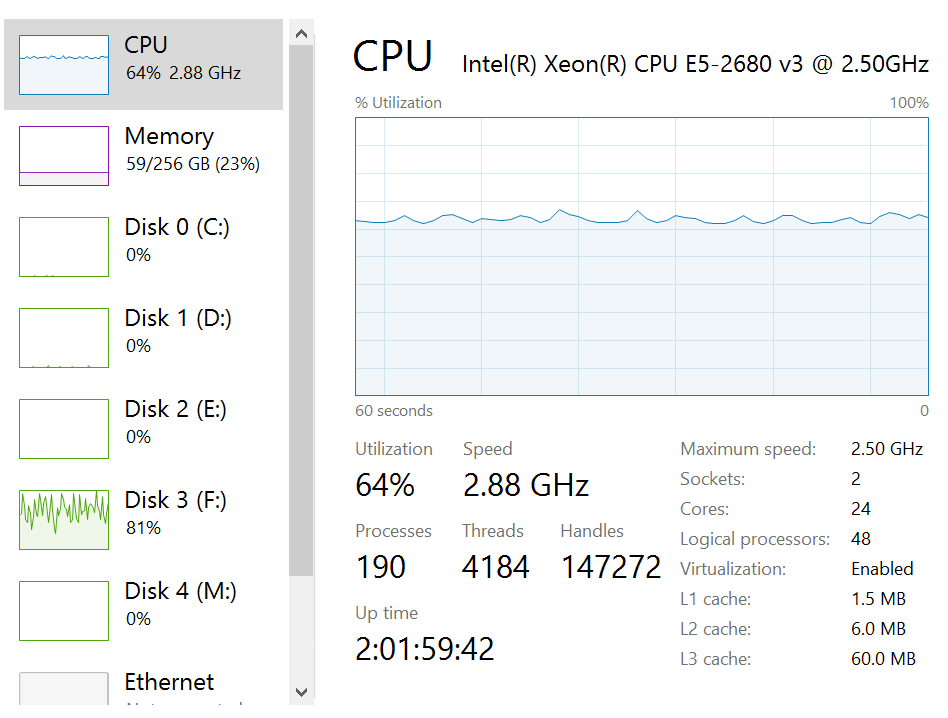
Task: Open the Ethernet graph thumbnail
Action: coord(64,688)
